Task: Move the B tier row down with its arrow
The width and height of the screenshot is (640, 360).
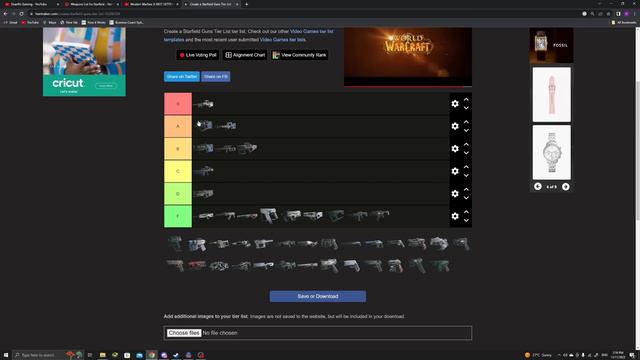Action: (466, 153)
